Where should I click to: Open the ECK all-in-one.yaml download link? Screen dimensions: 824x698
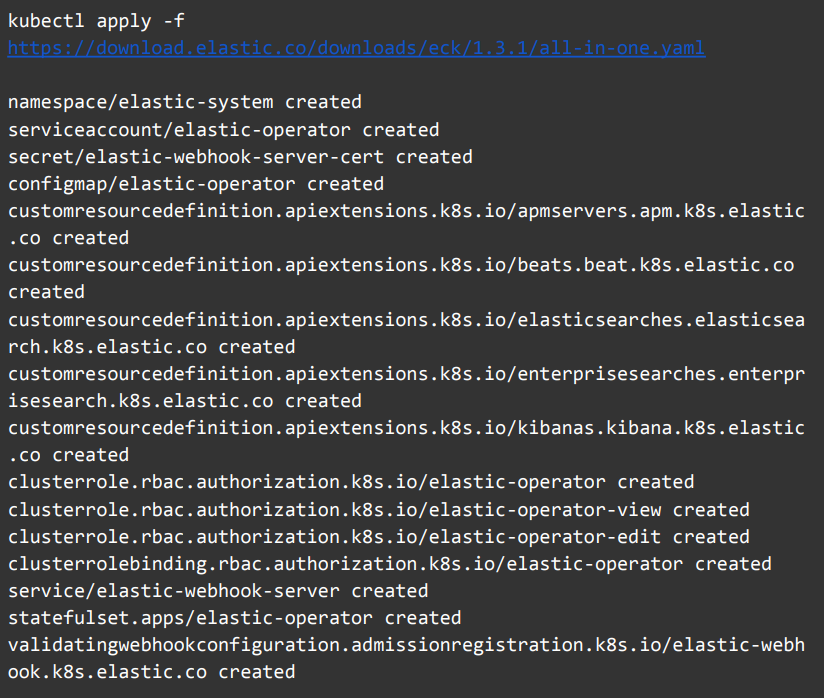(356, 48)
